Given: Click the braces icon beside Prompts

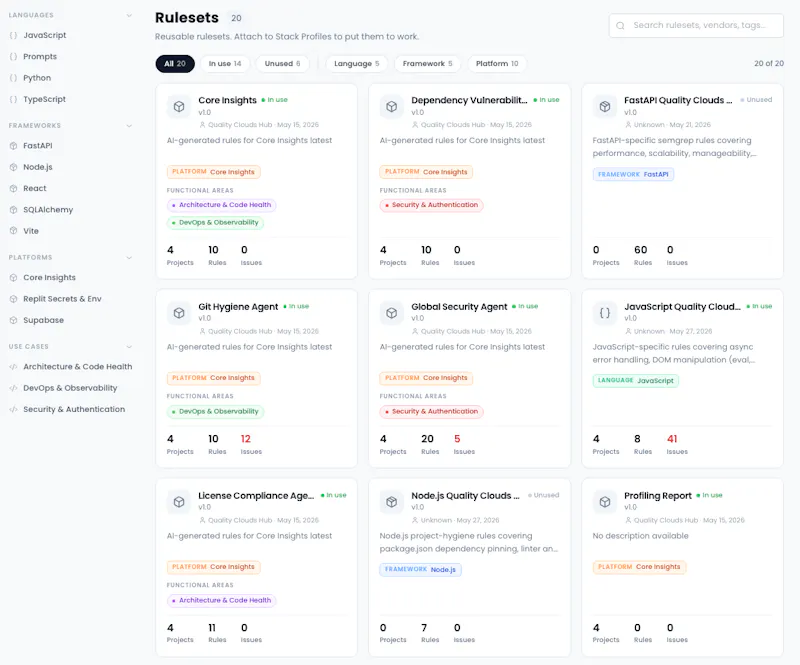Looking at the screenshot, I should pyautogui.click(x=13, y=57).
